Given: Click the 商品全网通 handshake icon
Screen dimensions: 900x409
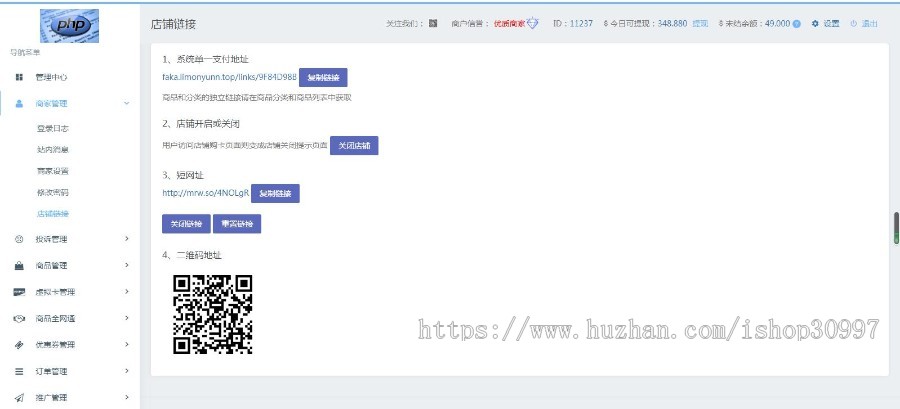Looking at the screenshot, I should pyautogui.click(x=19, y=318).
